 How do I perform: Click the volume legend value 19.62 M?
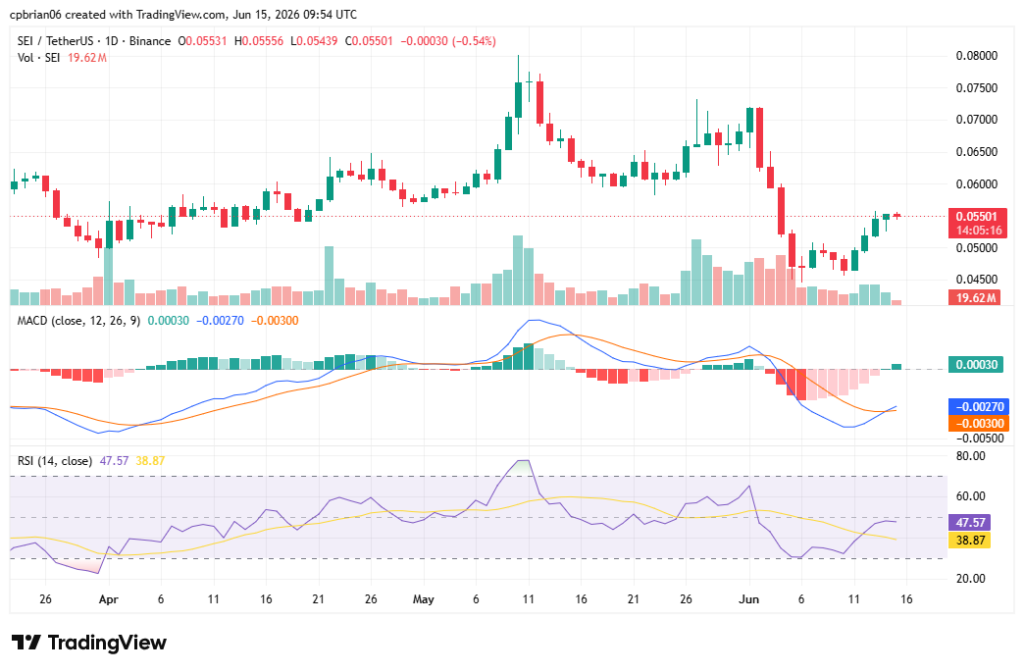coord(88,58)
